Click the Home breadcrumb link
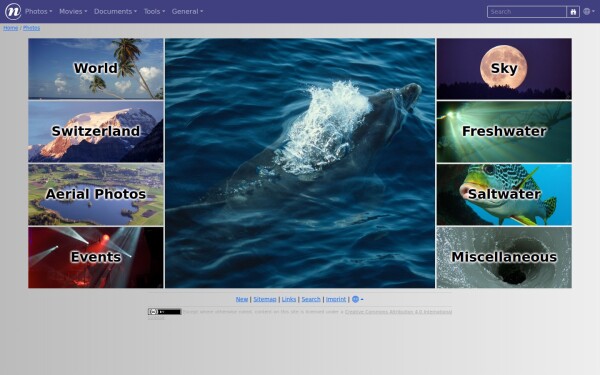 [x=10, y=28]
